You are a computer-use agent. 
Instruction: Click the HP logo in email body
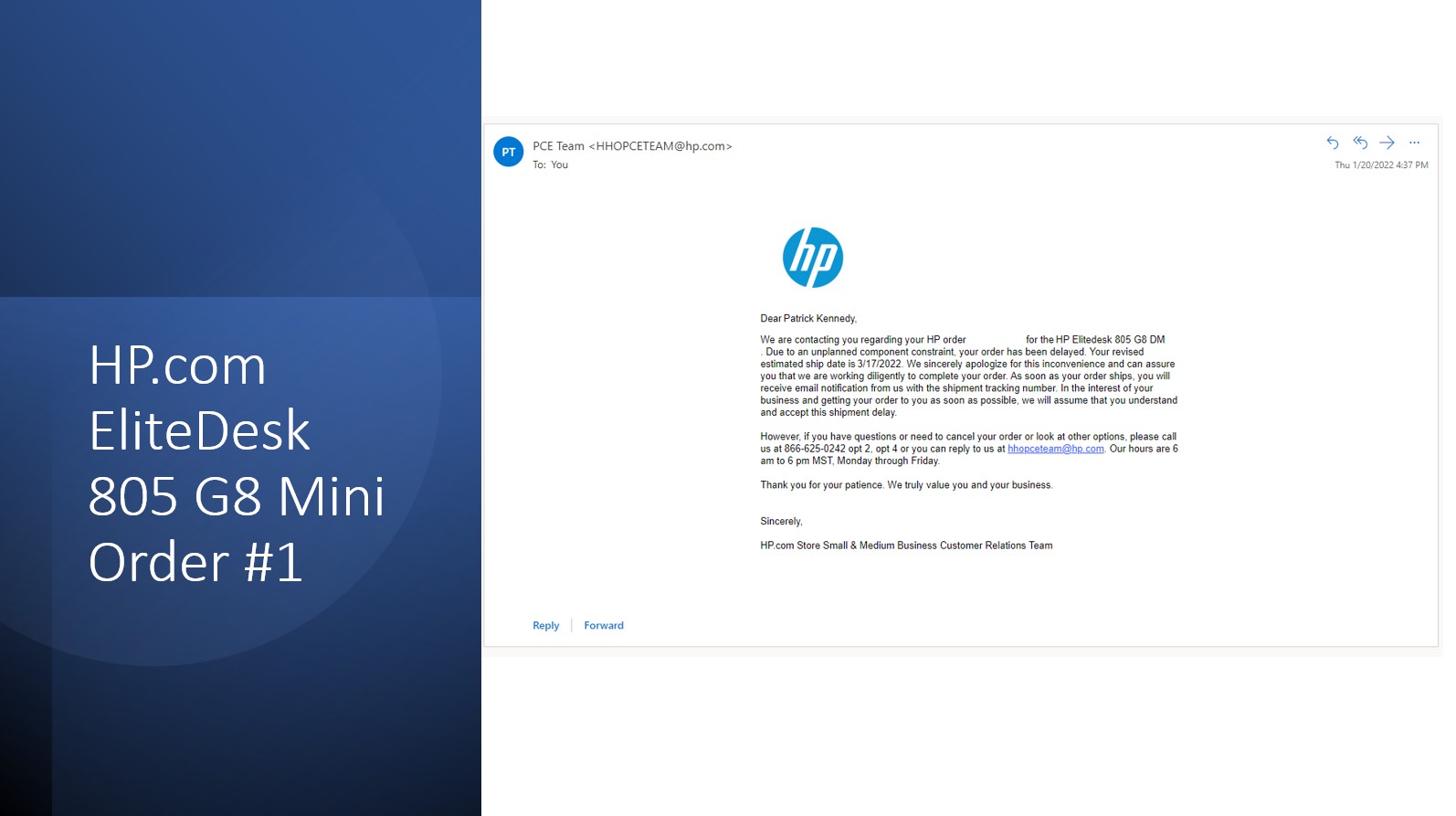pyautogui.click(x=813, y=258)
